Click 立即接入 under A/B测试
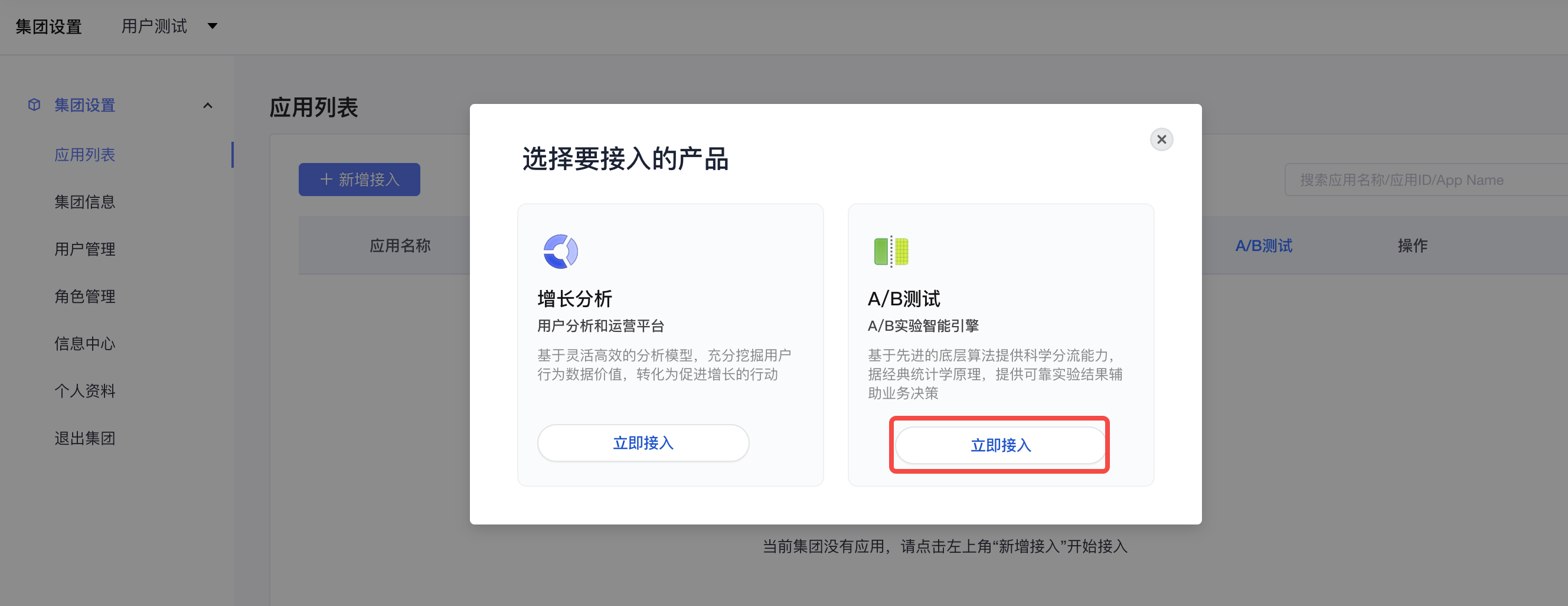1568x606 pixels. click(x=1000, y=445)
